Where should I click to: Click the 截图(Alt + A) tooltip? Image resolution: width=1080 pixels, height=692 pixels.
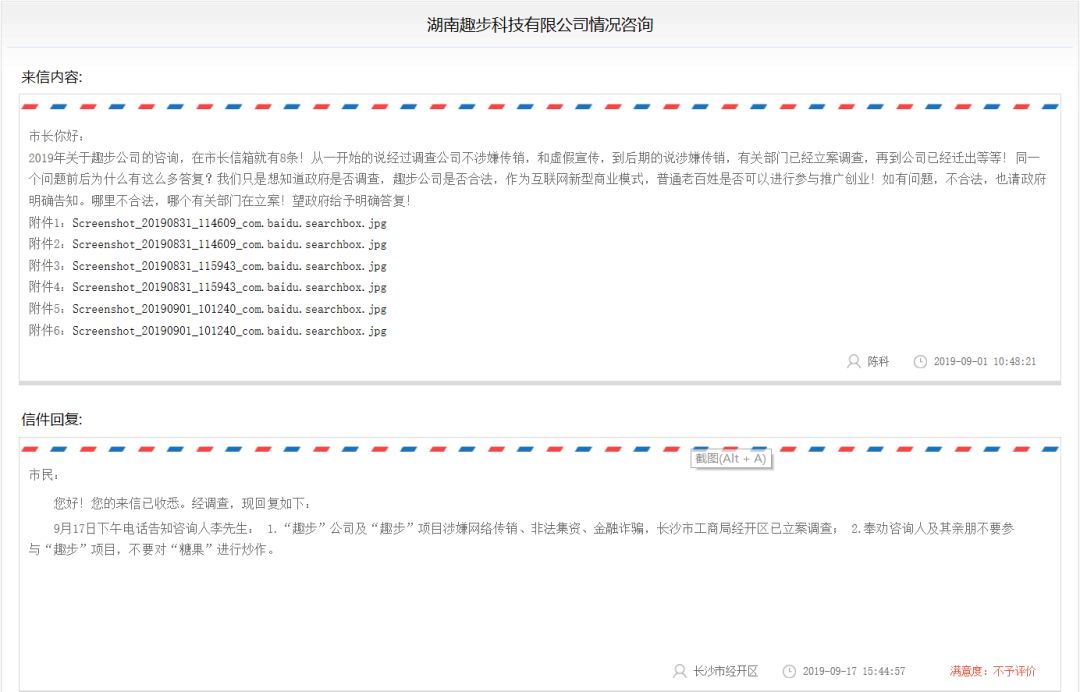[x=731, y=459]
